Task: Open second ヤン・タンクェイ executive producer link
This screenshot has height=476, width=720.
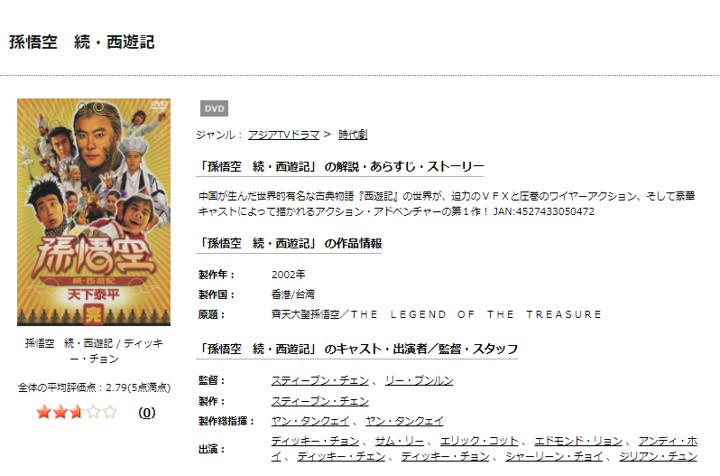Action: pyautogui.click(x=405, y=421)
